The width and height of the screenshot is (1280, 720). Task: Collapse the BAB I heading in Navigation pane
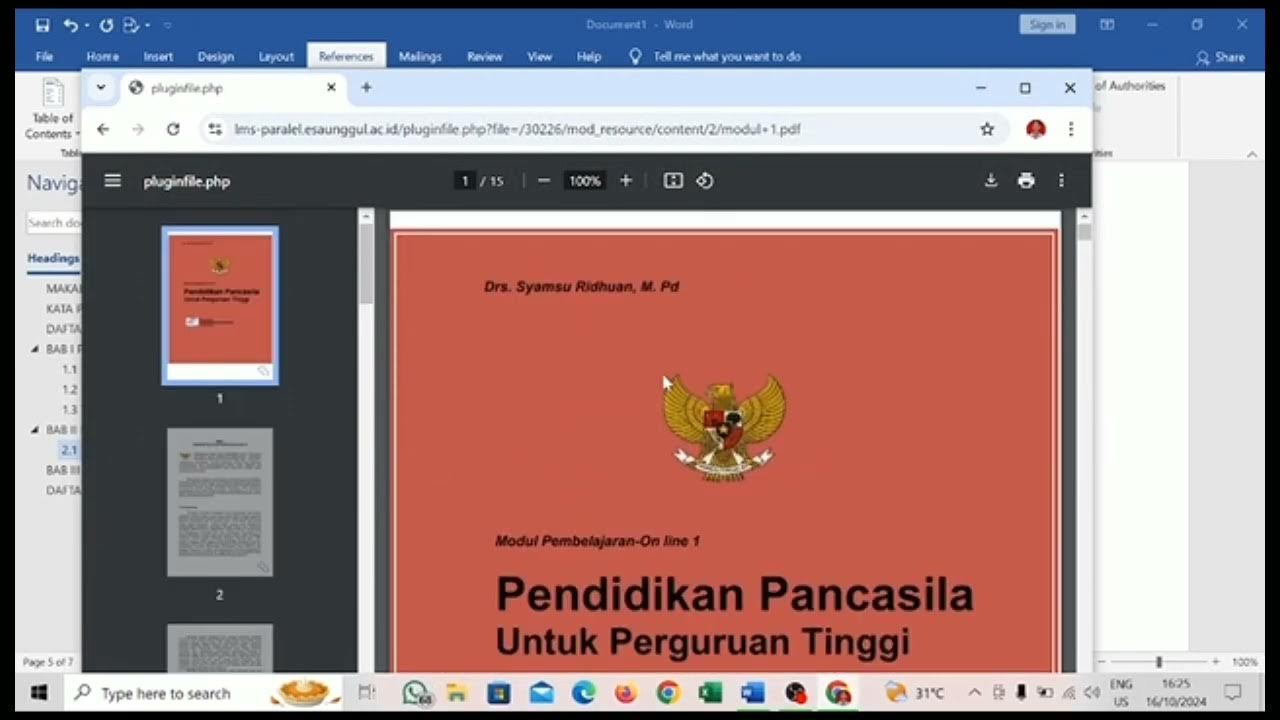35,349
